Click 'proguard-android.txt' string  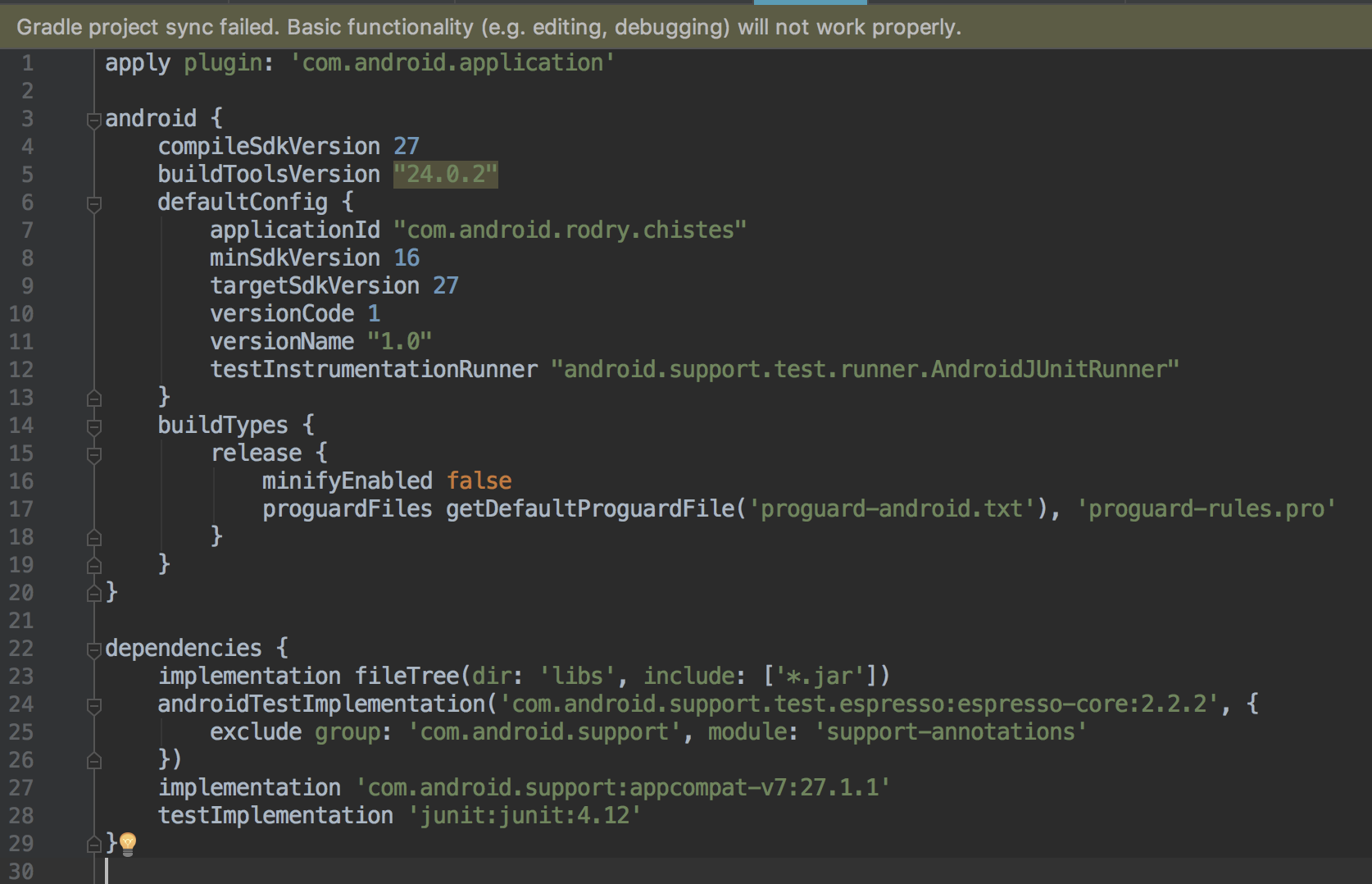pos(892,508)
